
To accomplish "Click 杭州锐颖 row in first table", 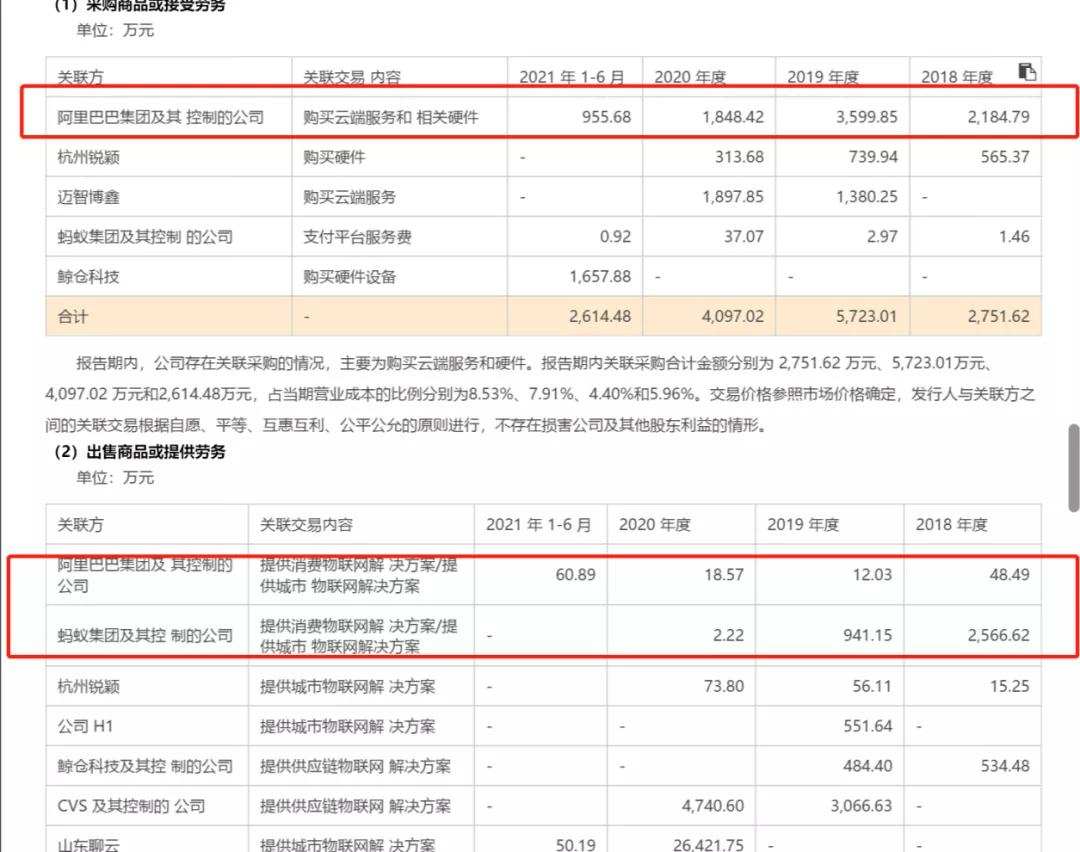I will (88, 157).
